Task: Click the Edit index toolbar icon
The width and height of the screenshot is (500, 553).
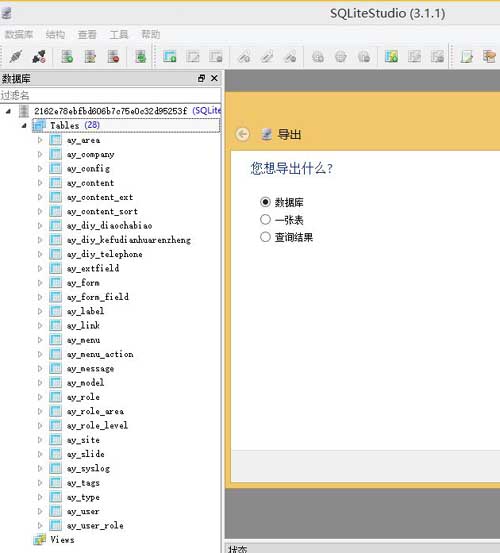Action: point(267,56)
